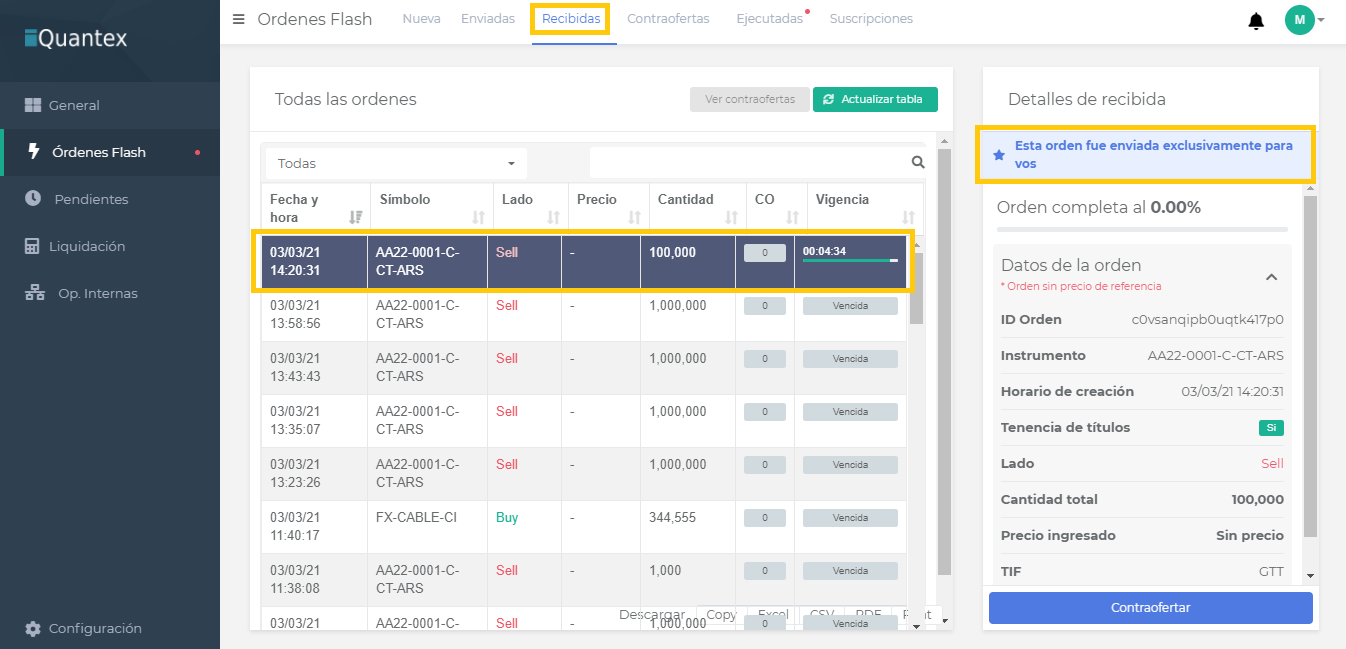1346x649 pixels.
Task: Click the order table vertical scrollbar
Action: click(x=916, y=290)
